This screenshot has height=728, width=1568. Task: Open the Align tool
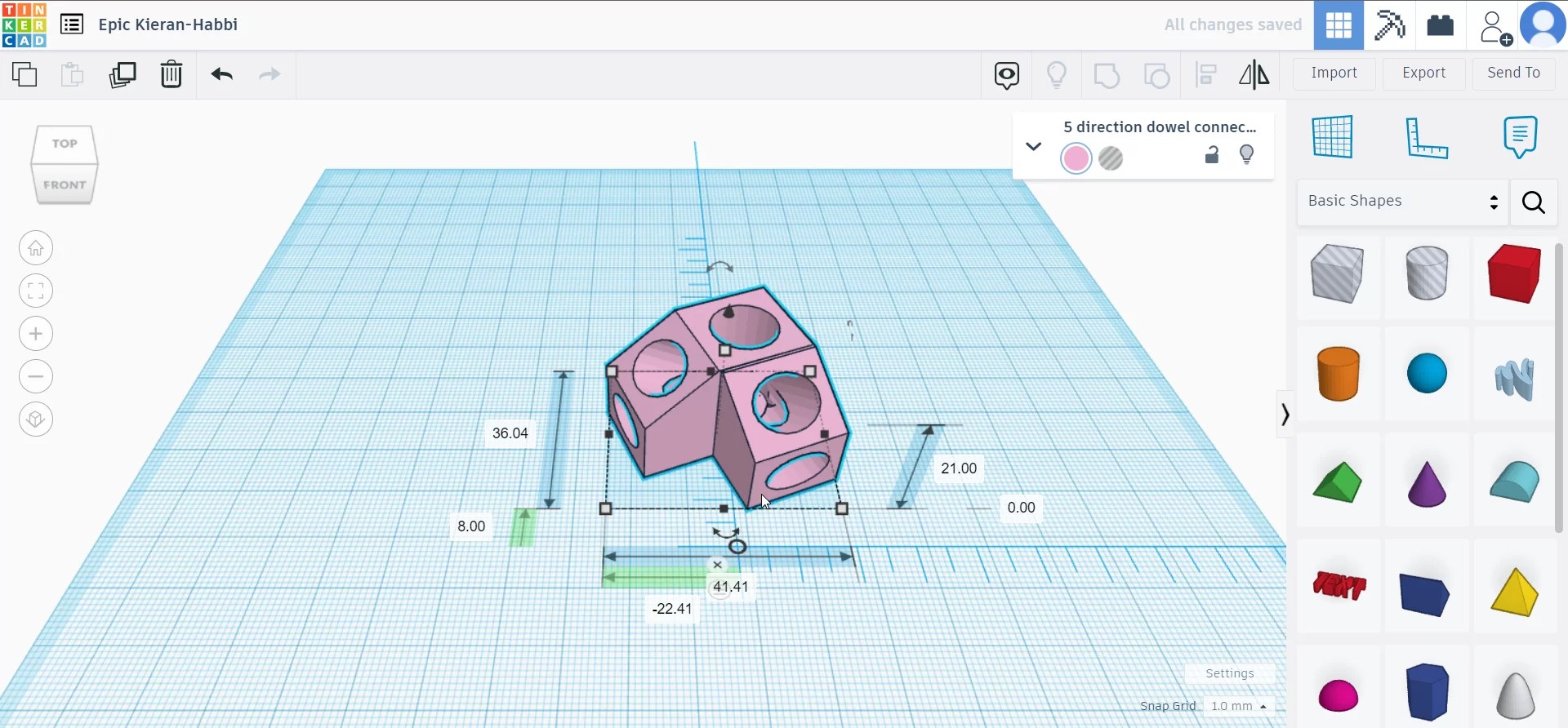point(1206,74)
